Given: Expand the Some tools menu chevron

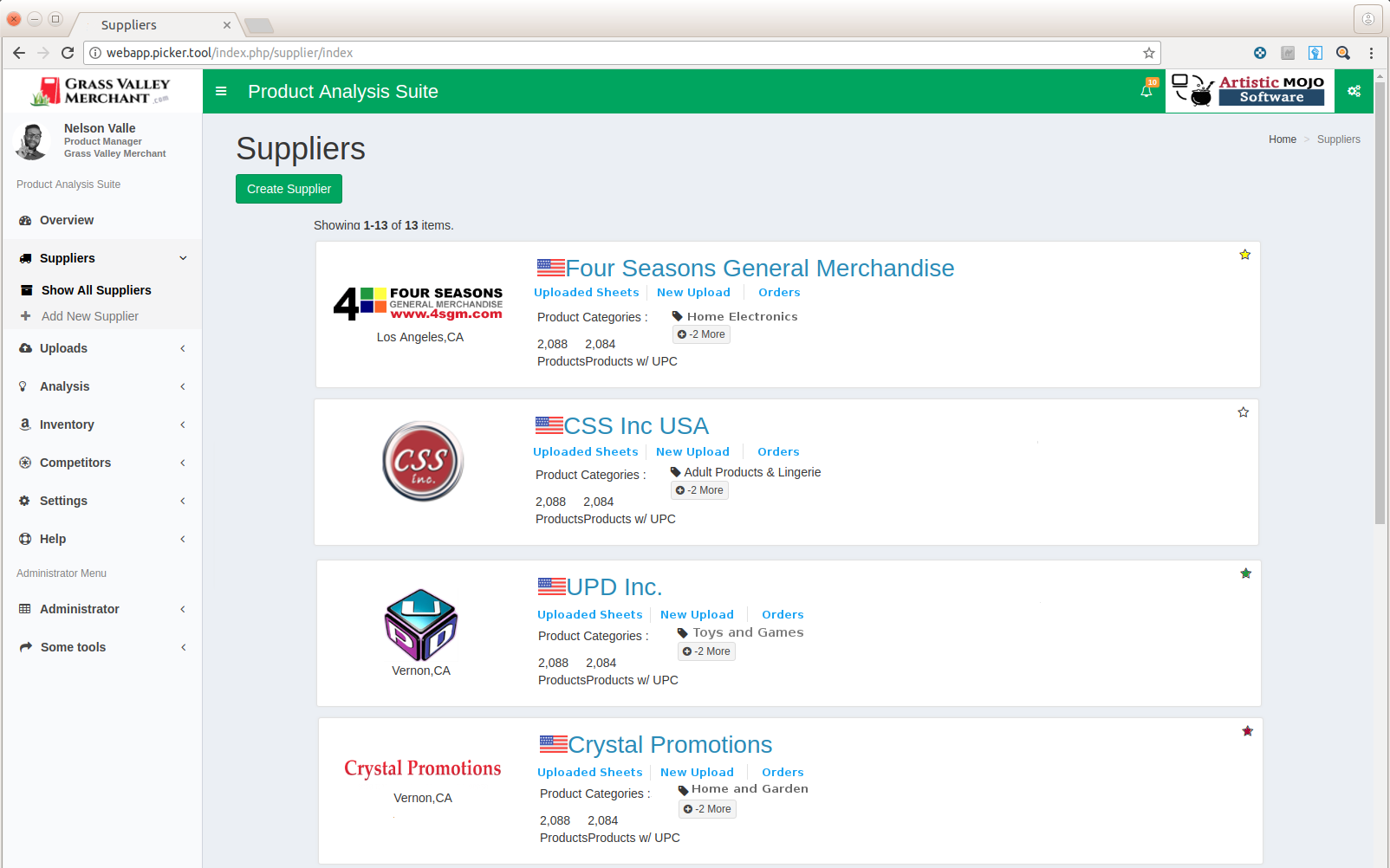Looking at the screenshot, I should tap(183, 647).
